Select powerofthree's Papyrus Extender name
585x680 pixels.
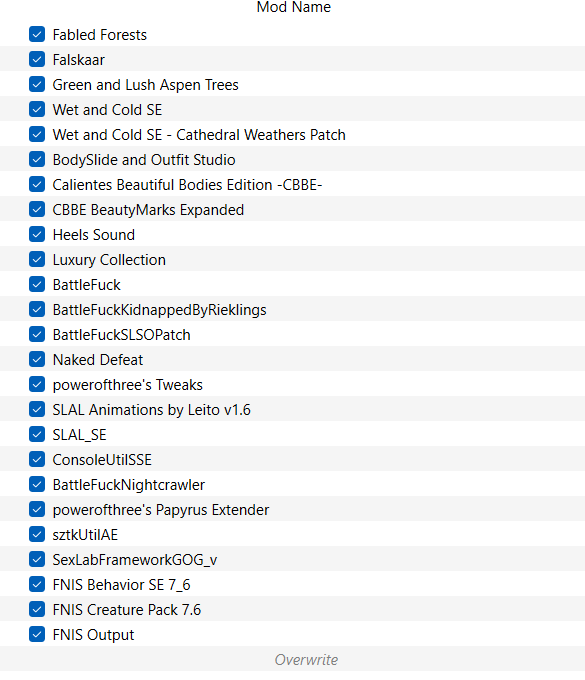pyautogui.click(x=161, y=510)
